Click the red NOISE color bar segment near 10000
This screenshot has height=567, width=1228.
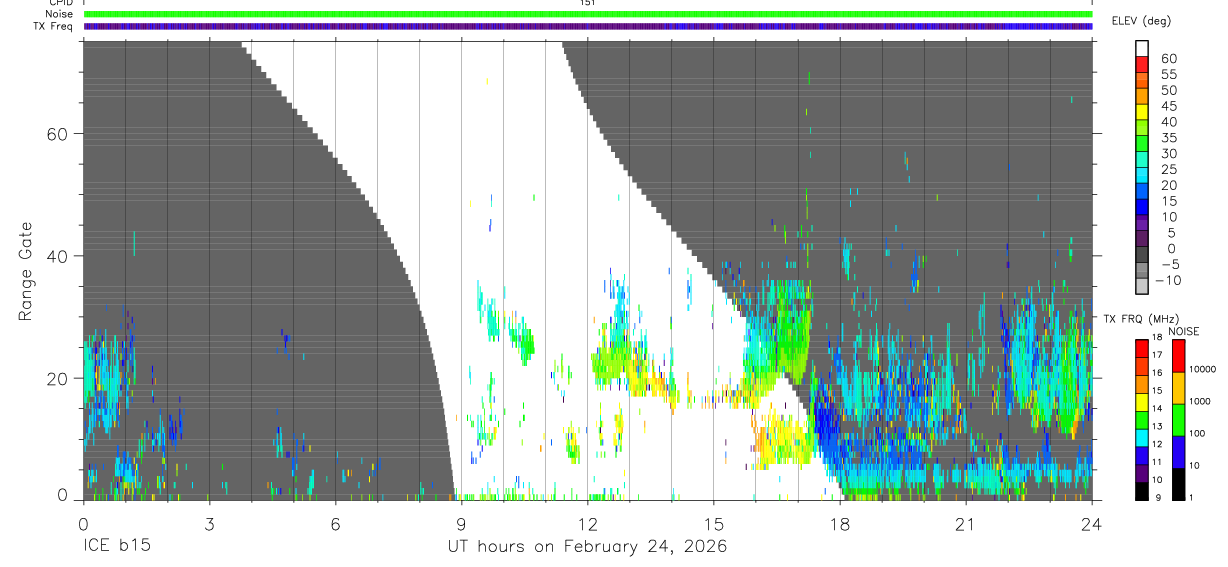pyautogui.click(x=1178, y=356)
